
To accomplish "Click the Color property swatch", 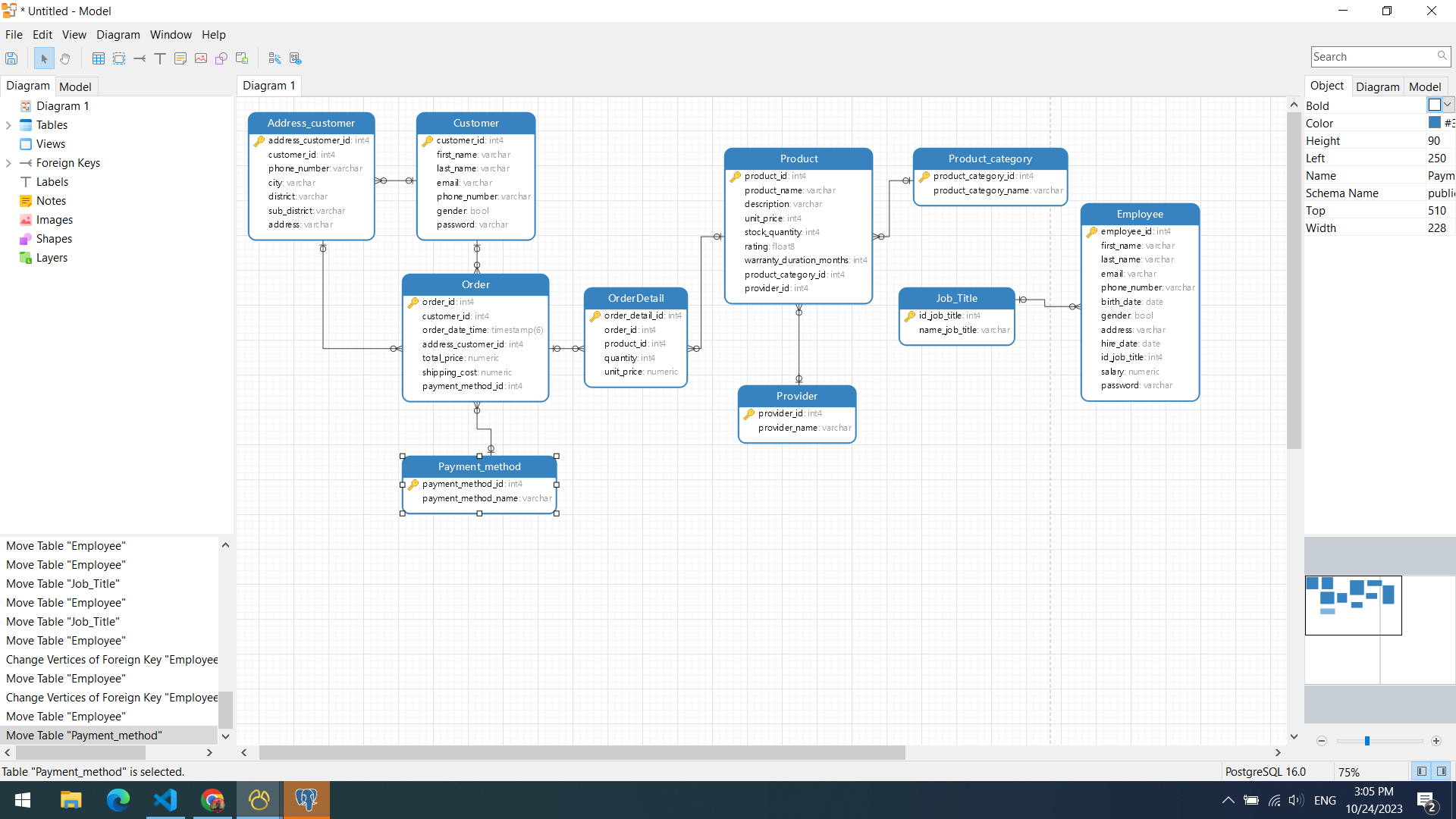I will point(1434,123).
